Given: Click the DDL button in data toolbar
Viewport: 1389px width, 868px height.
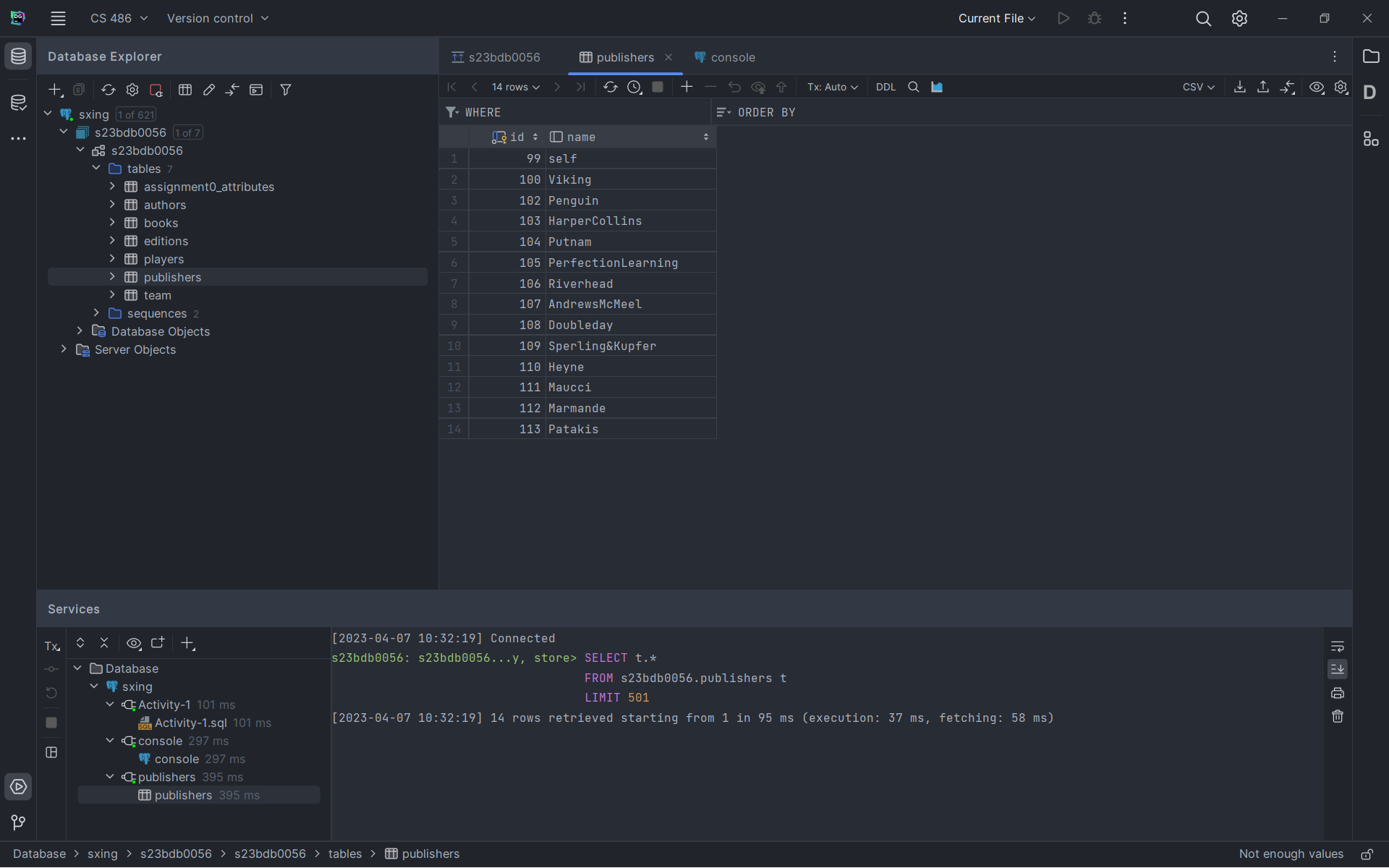Looking at the screenshot, I should [x=885, y=87].
